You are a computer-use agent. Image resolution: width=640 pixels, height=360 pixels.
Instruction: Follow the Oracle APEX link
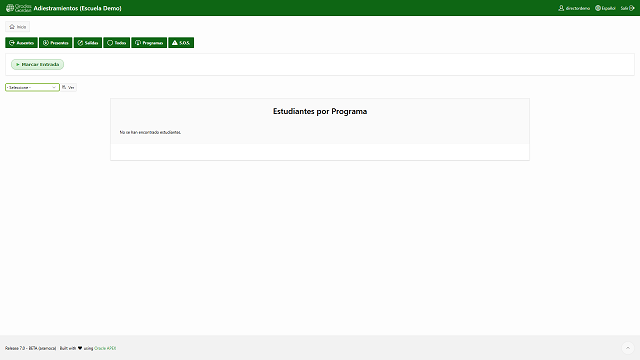pyautogui.click(x=105, y=349)
